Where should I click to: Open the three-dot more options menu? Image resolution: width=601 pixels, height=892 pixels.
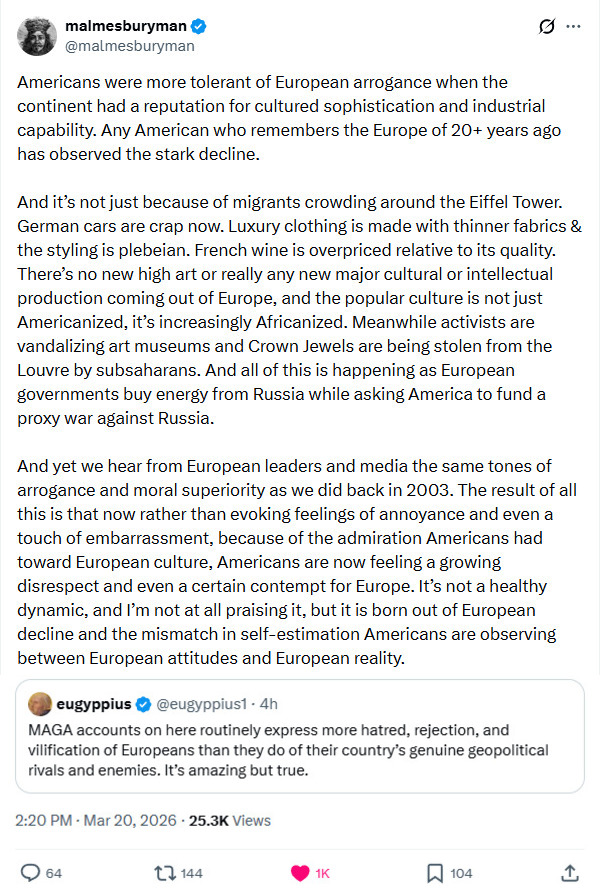tap(573, 27)
